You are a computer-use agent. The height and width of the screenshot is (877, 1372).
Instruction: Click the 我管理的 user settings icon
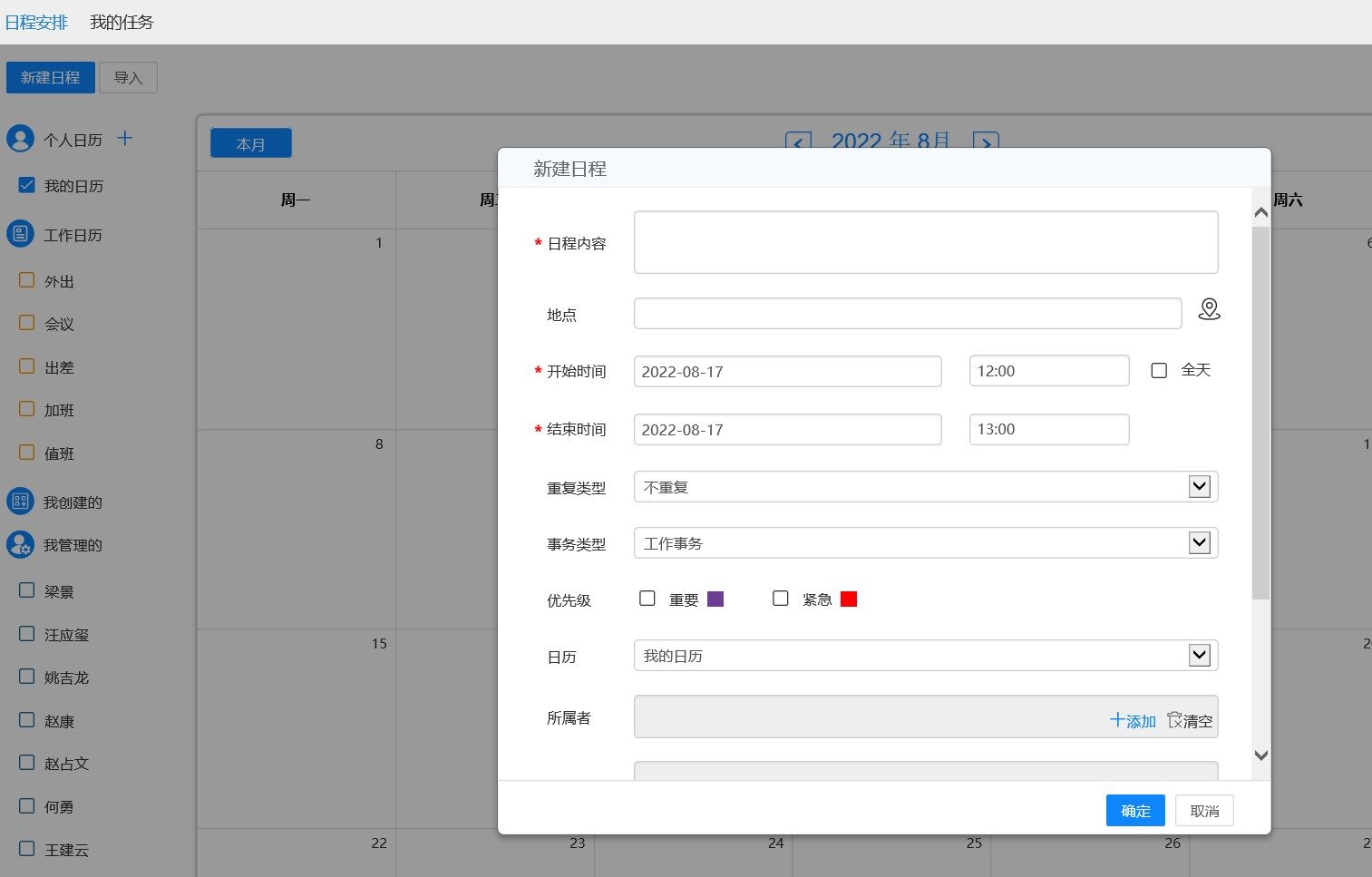(20, 544)
